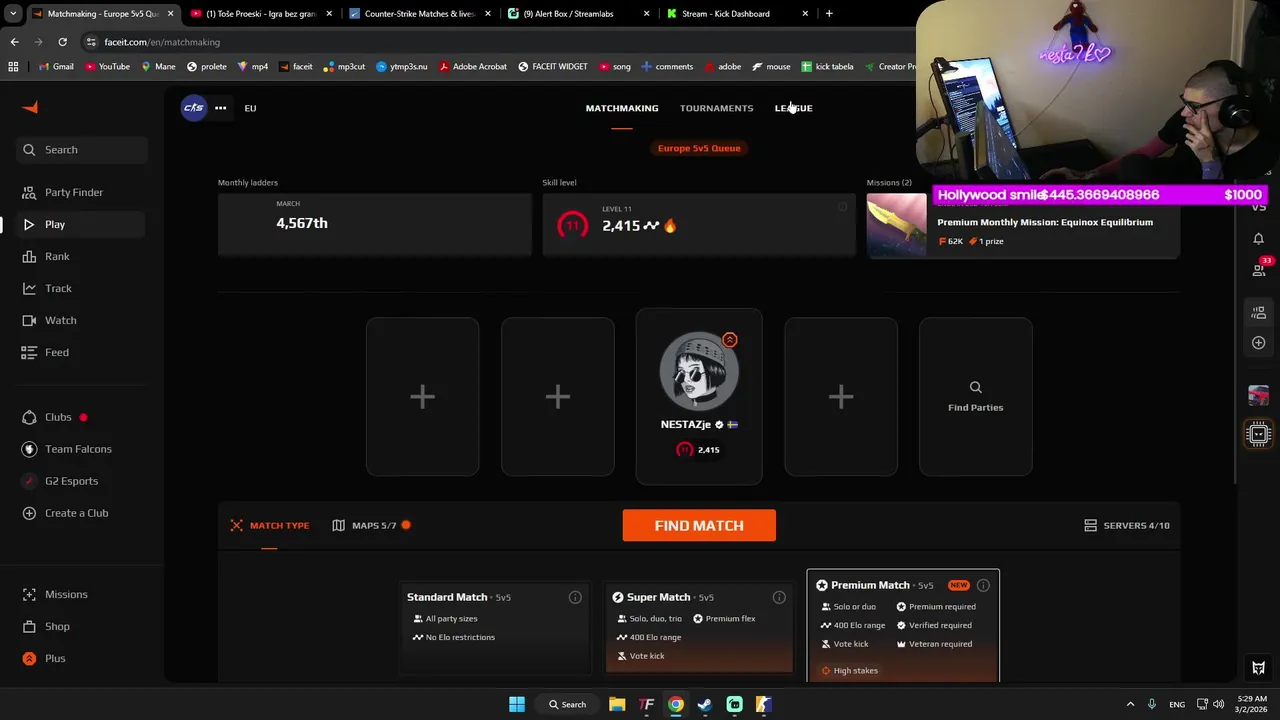
Task: Switch to Alert Box Streamlabs browser tab
Action: (x=578, y=14)
